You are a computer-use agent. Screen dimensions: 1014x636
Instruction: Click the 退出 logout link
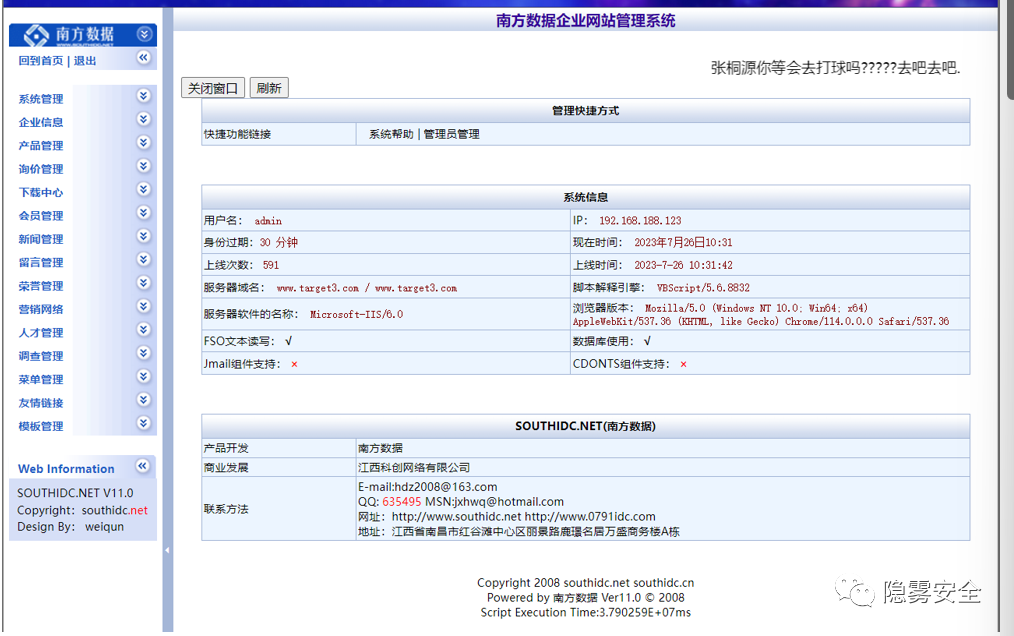click(x=85, y=61)
